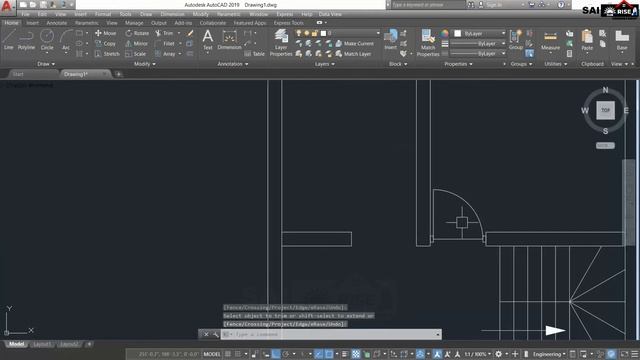This screenshot has width=640, height=360.
Task: Expand the Layers panel
Action: (325, 64)
